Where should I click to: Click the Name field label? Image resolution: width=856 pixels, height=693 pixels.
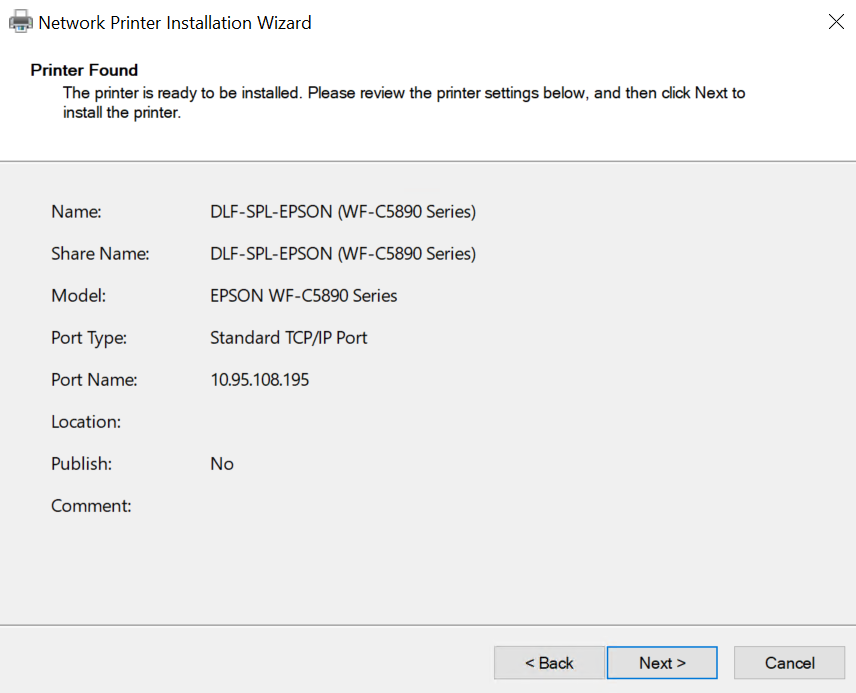click(x=76, y=212)
